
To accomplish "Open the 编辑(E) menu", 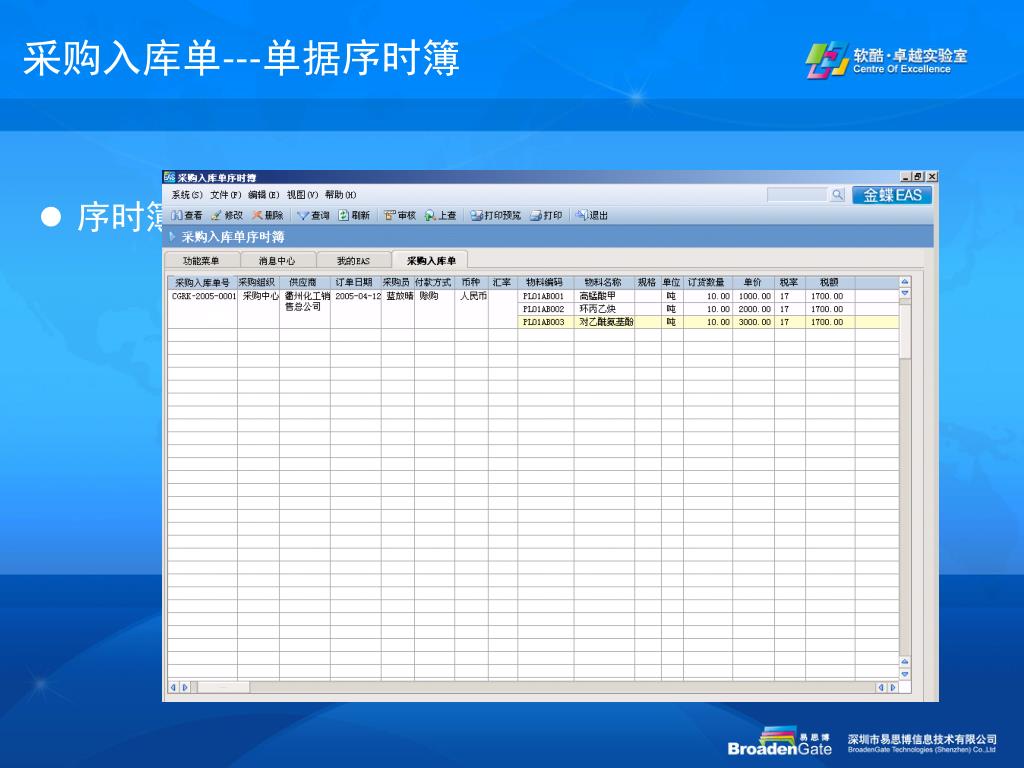I will tap(264, 195).
